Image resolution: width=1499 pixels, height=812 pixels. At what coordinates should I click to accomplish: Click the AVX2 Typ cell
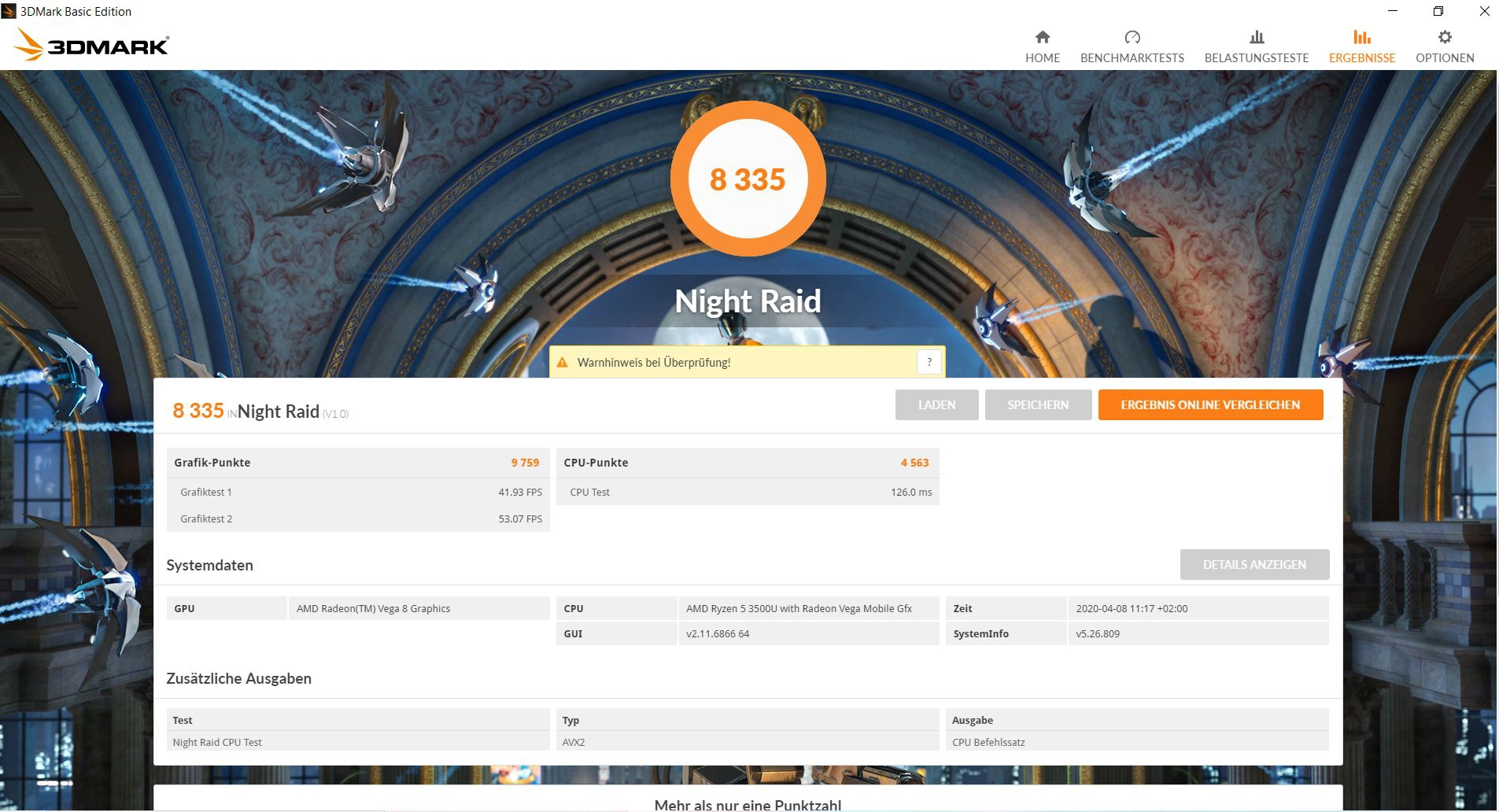click(748, 742)
